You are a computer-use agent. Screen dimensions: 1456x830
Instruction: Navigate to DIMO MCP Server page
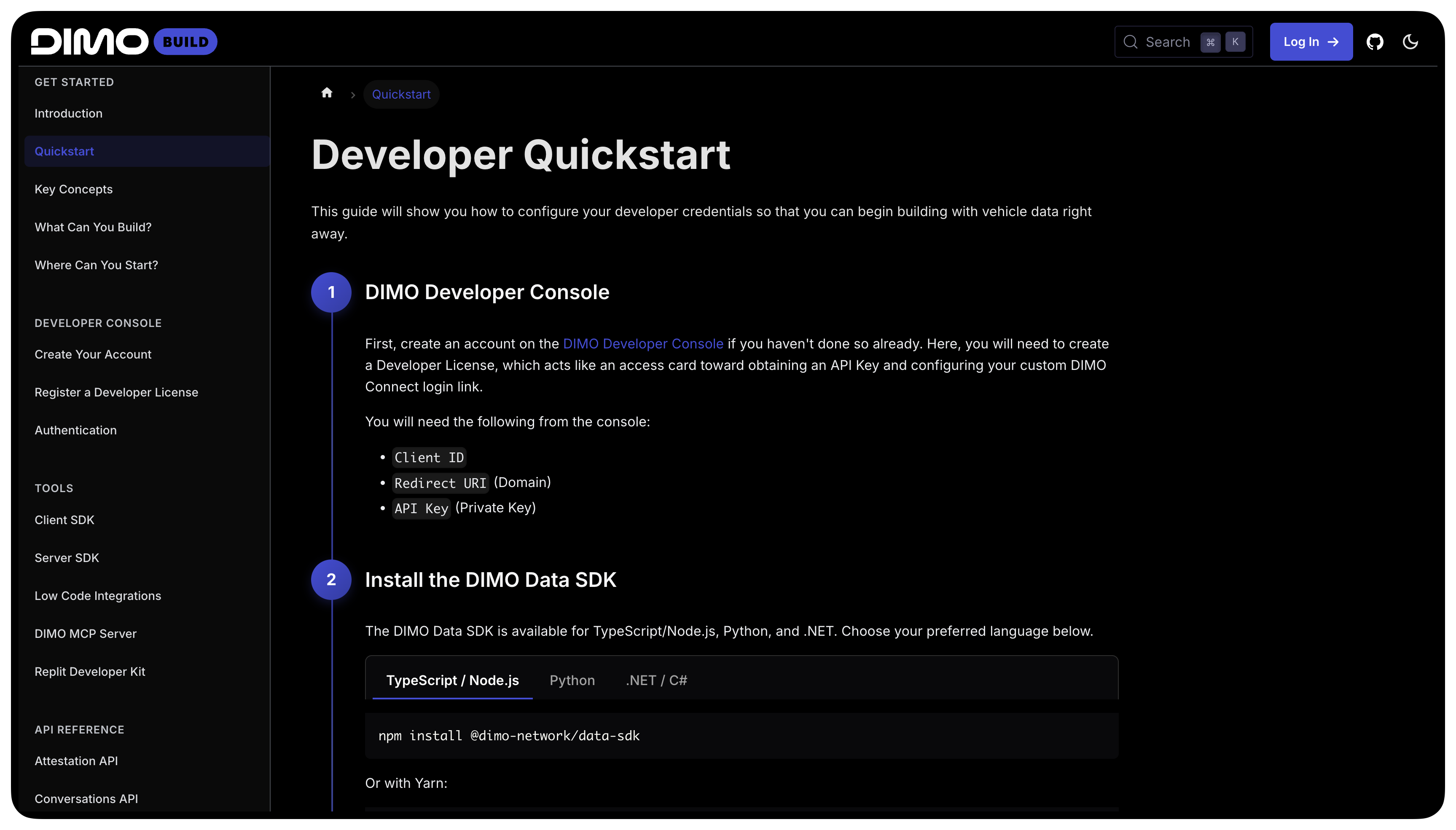(x=86, y=633)
